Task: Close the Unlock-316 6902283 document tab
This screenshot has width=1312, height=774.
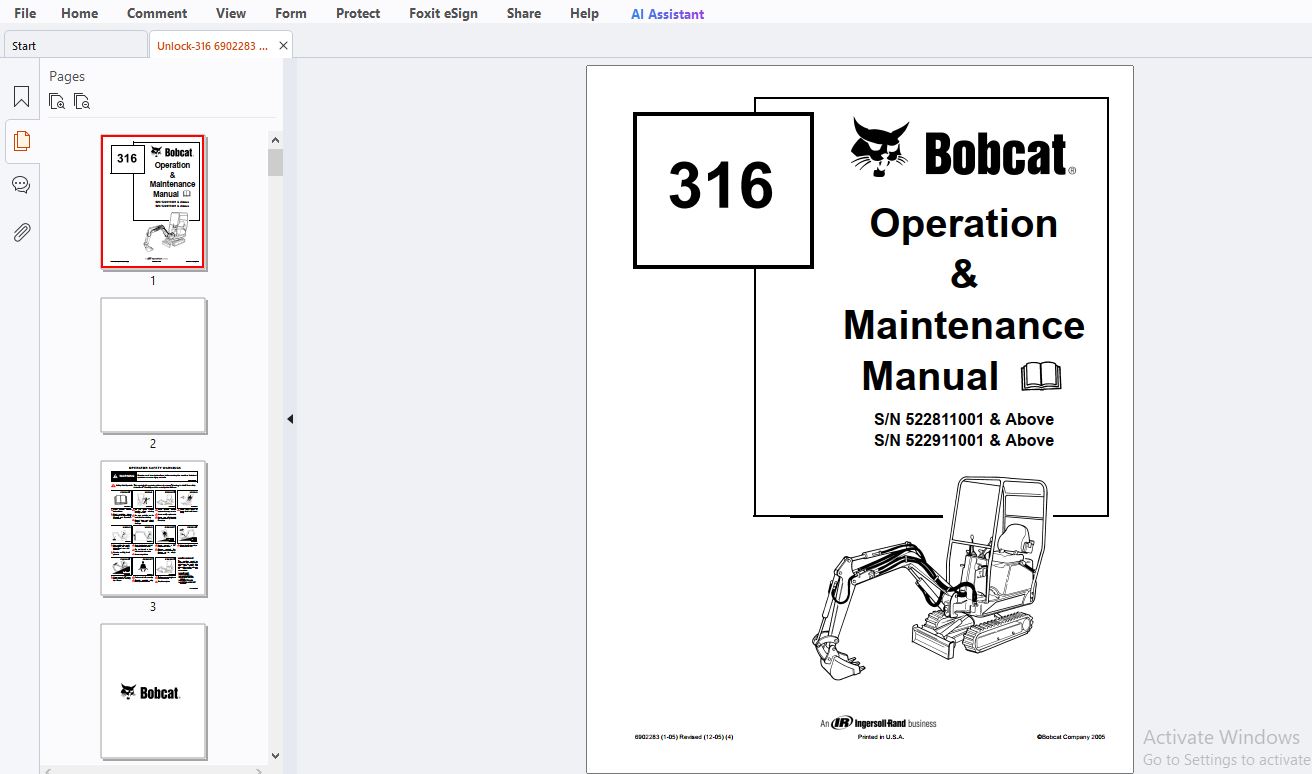Action: (283, 46)
